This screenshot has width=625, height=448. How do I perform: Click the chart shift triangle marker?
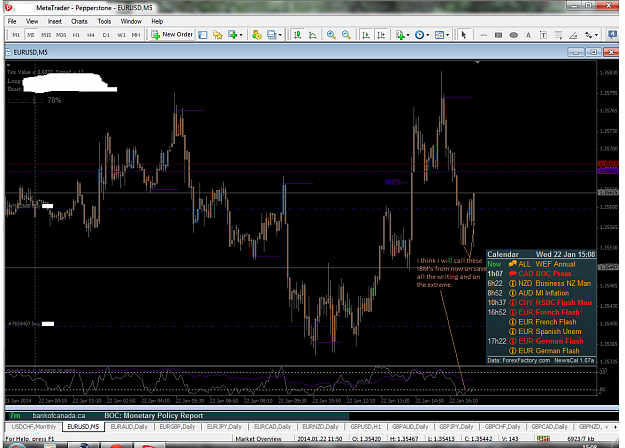point(478,63)
